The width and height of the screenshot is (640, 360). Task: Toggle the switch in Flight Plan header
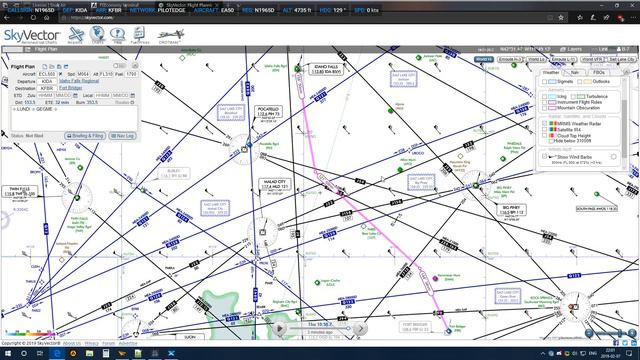click(120, 66)
